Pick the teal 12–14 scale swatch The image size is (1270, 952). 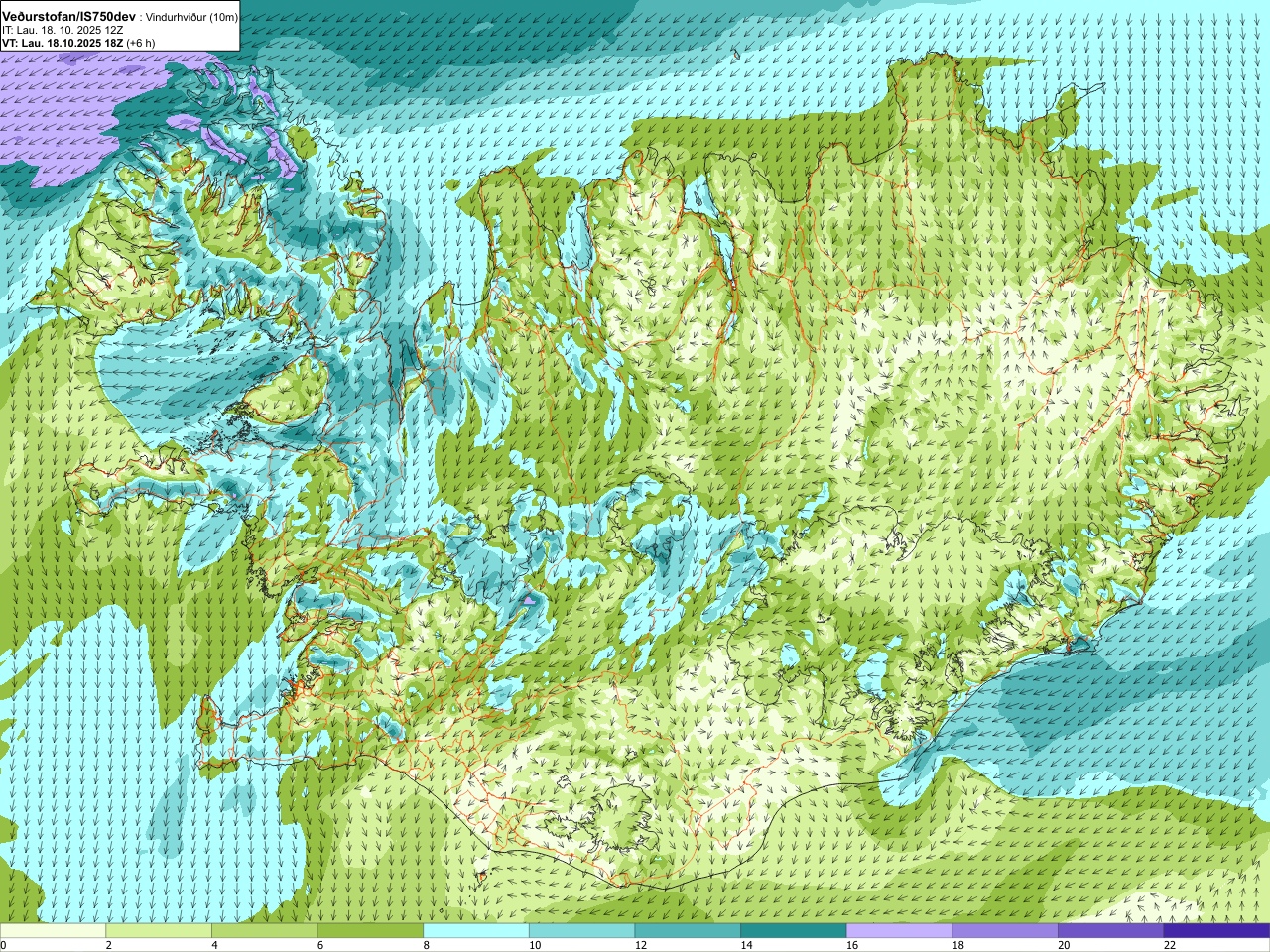[x=688, y=931]
